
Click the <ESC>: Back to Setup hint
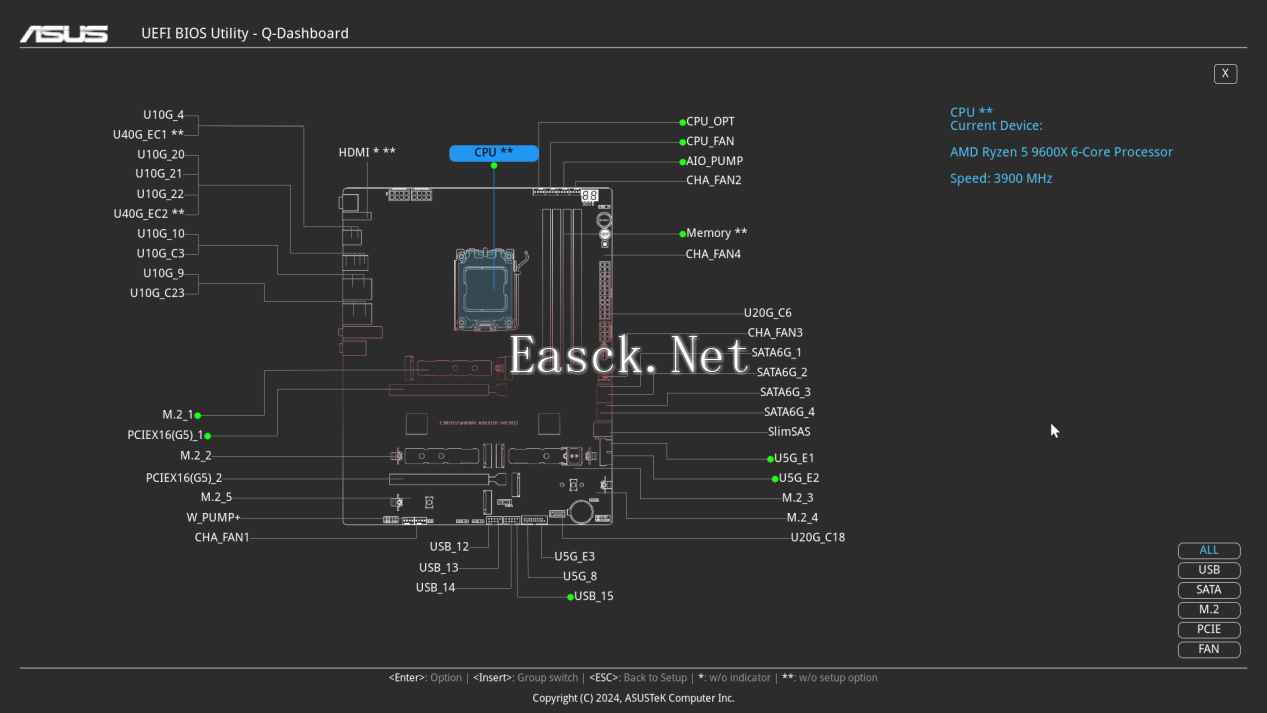tap(638, 678)
